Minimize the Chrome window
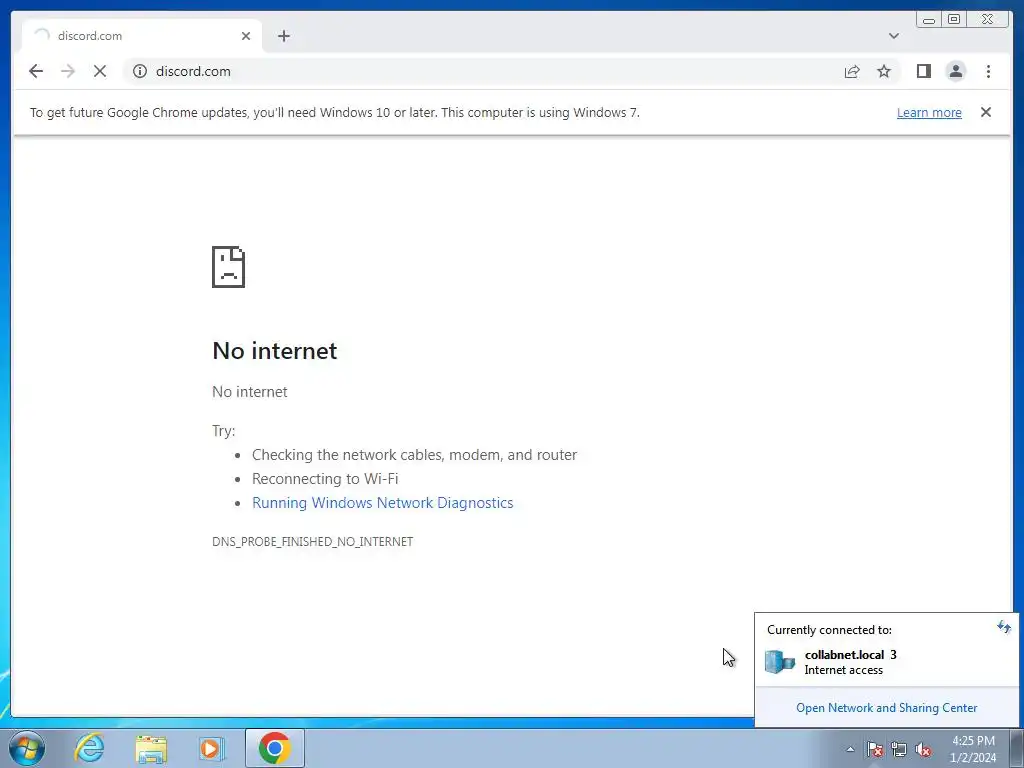 929,20
